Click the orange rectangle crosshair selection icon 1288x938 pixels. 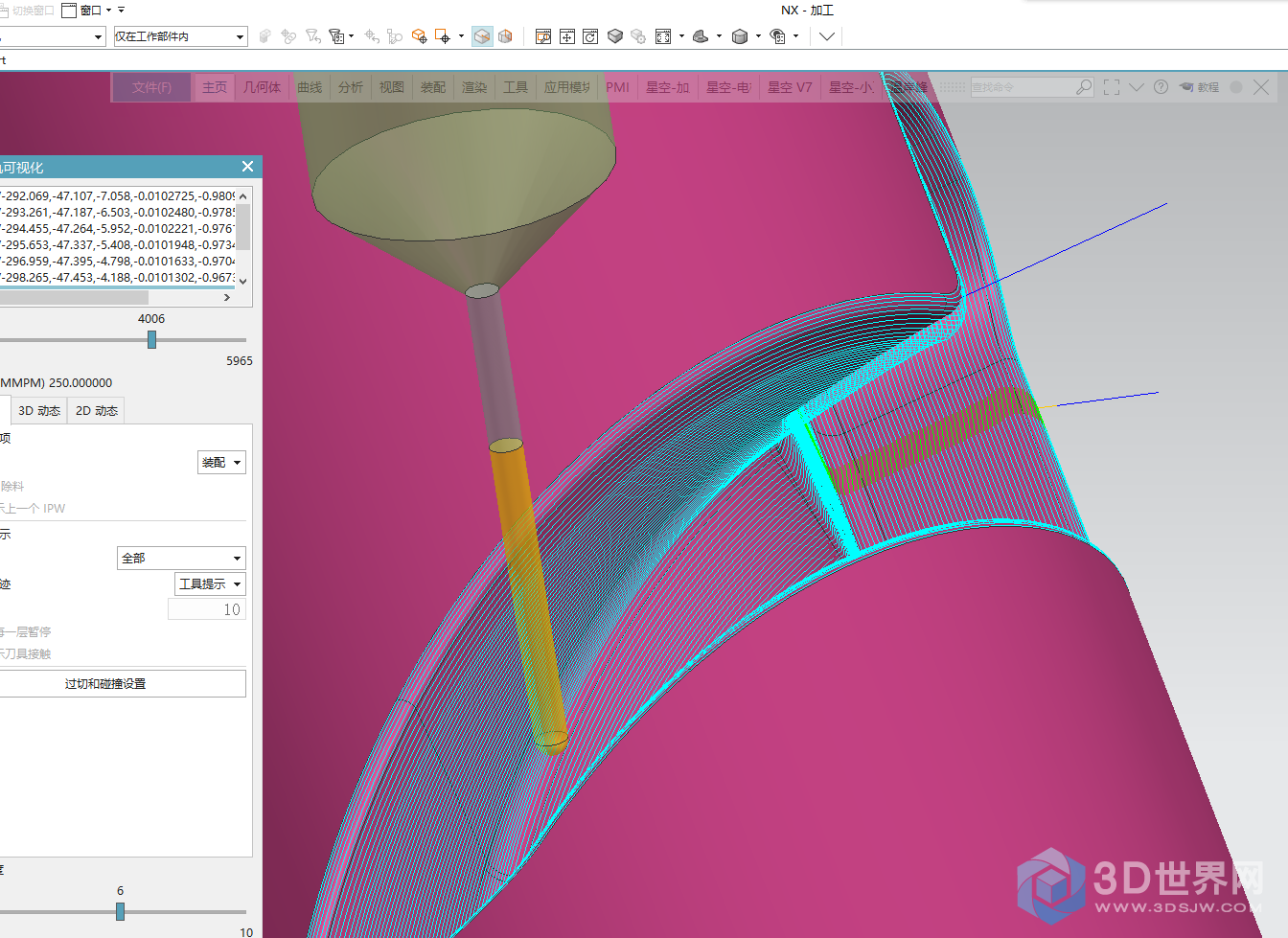point(442,36)
